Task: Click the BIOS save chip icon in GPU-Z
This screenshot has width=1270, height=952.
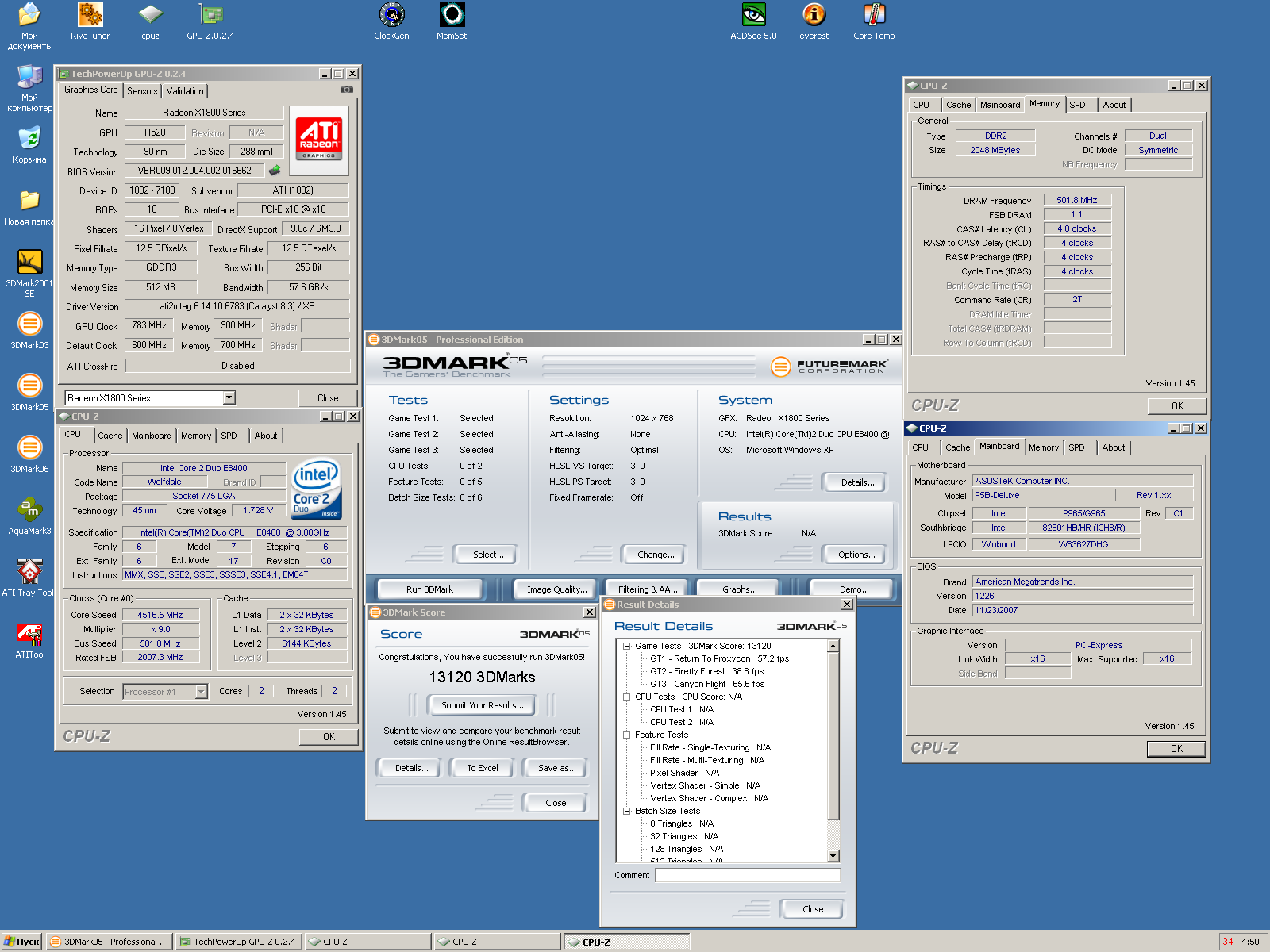Action: point(275,171)
